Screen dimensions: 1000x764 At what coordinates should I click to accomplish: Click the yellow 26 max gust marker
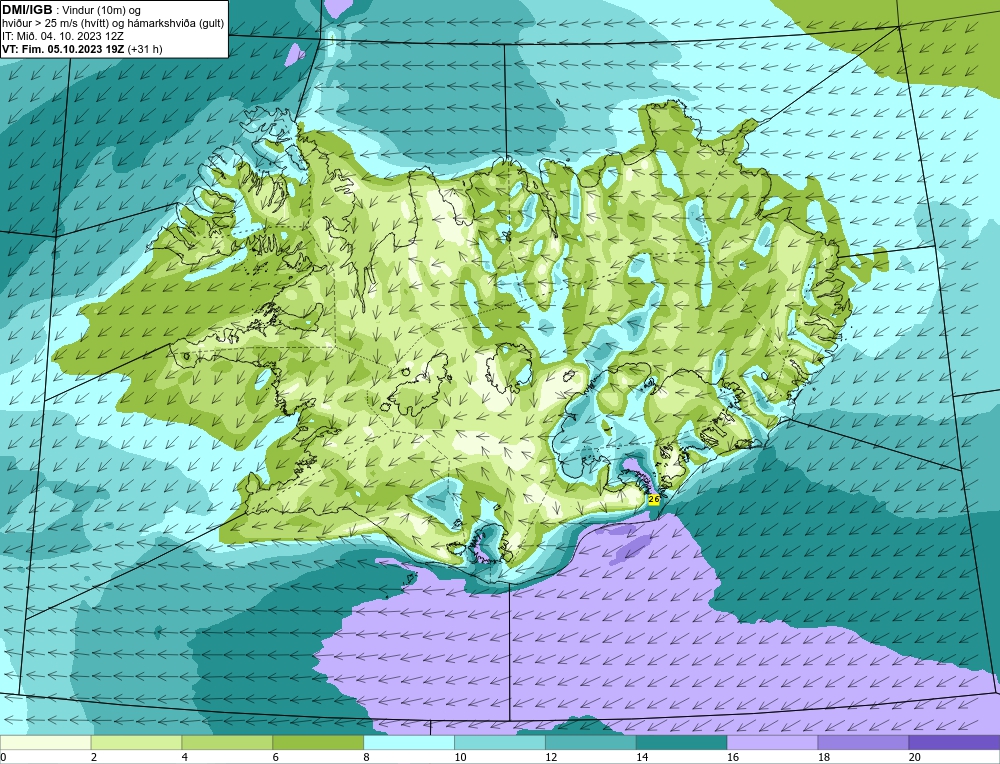click(x=654, y=499)
